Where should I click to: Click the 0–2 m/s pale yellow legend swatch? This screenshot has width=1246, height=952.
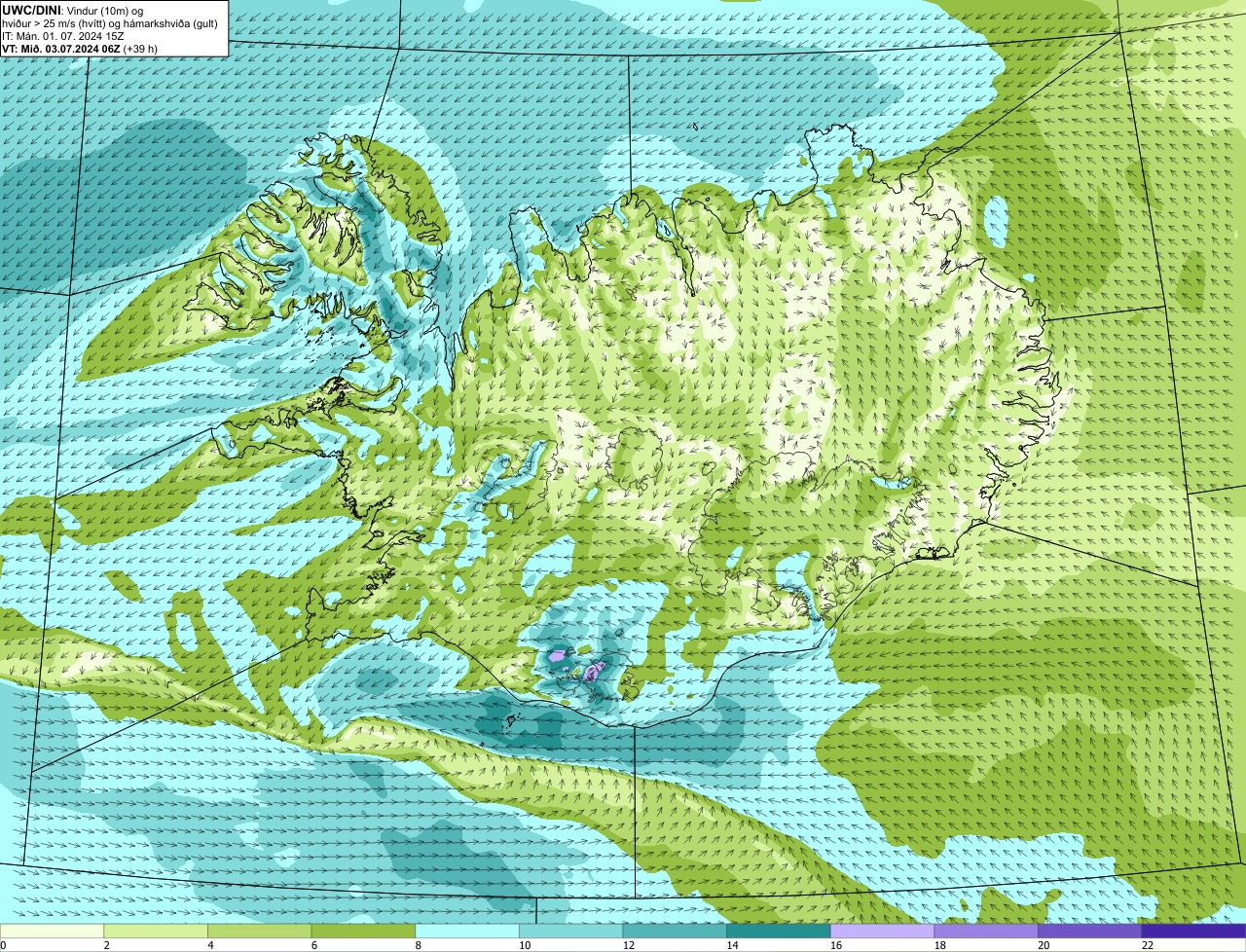52,931
